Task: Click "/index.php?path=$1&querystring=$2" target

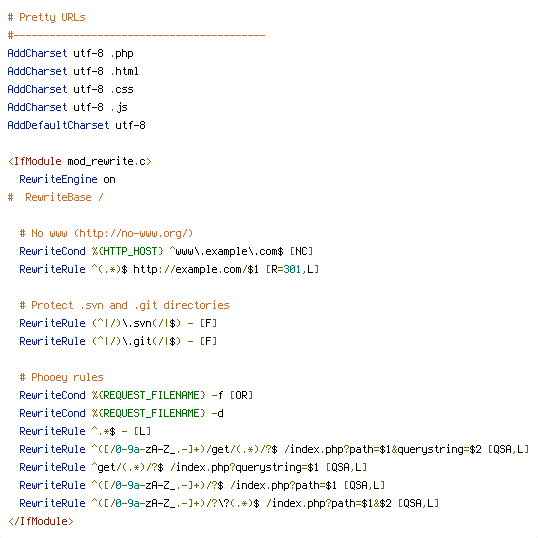Action: point(383,449)
